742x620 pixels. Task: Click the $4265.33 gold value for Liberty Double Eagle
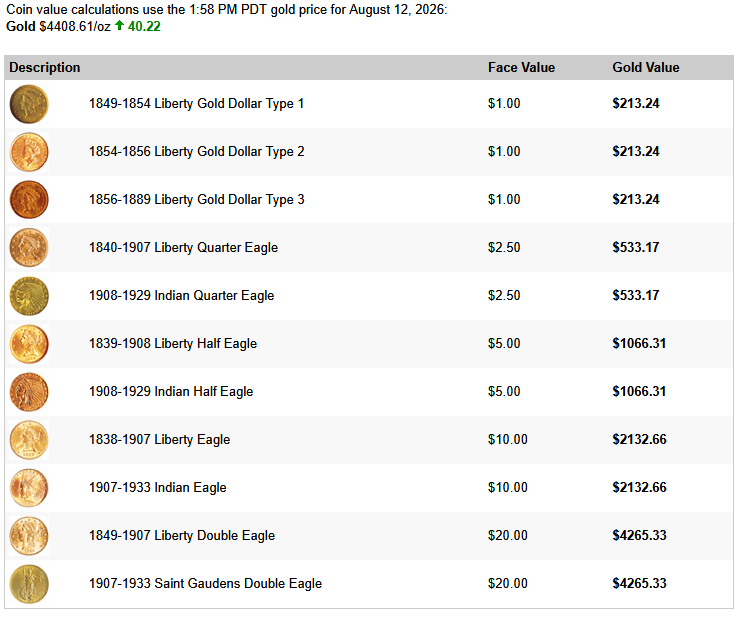click(639, 535)
